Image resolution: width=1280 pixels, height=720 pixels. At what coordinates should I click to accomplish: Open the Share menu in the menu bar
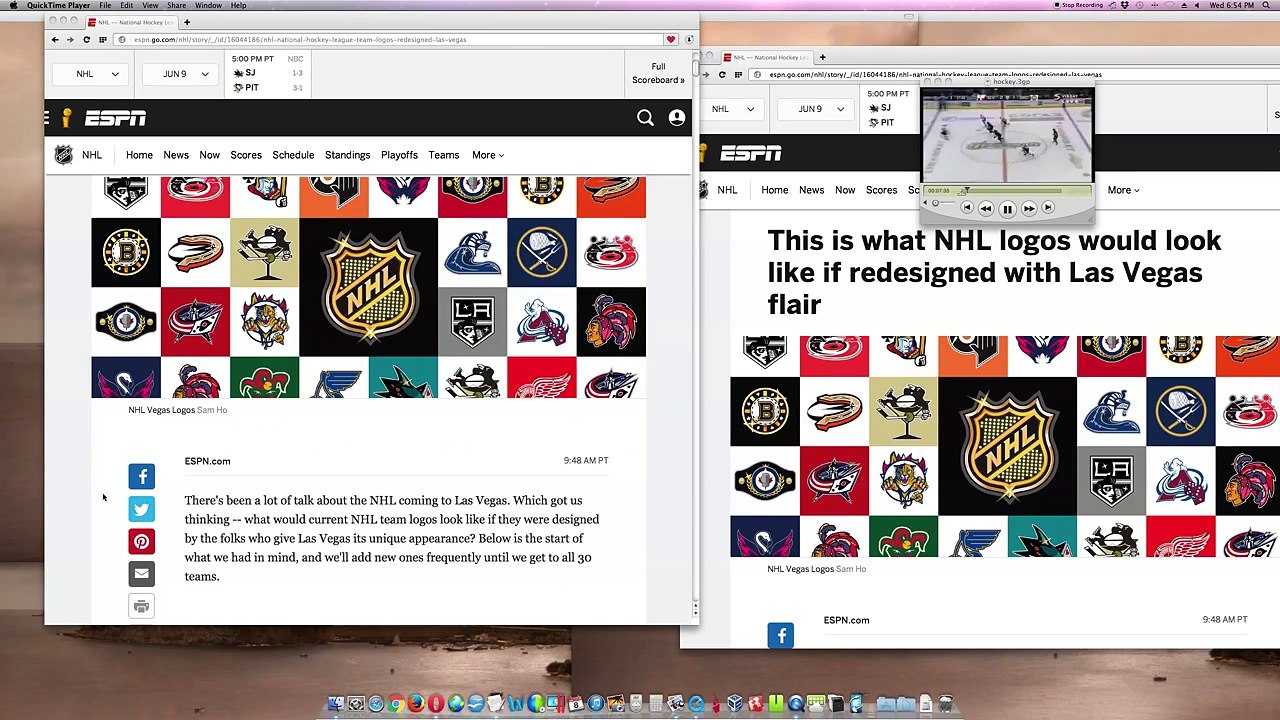coord(176,5)
